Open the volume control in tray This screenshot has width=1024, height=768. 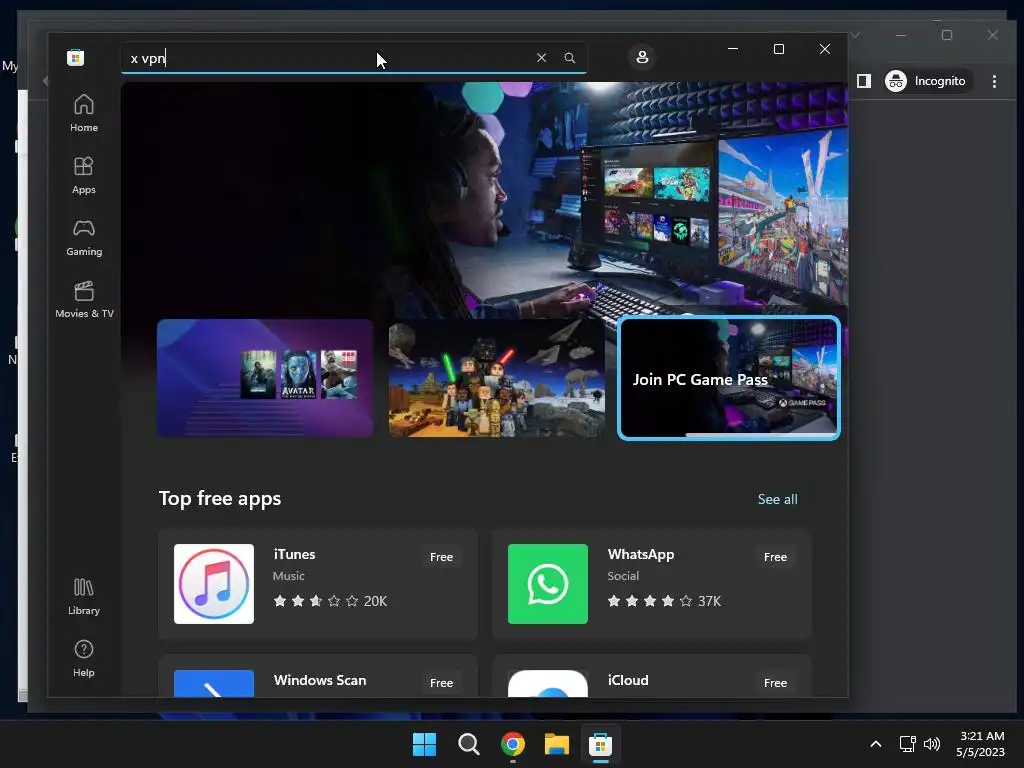click(x=932, y=744)
